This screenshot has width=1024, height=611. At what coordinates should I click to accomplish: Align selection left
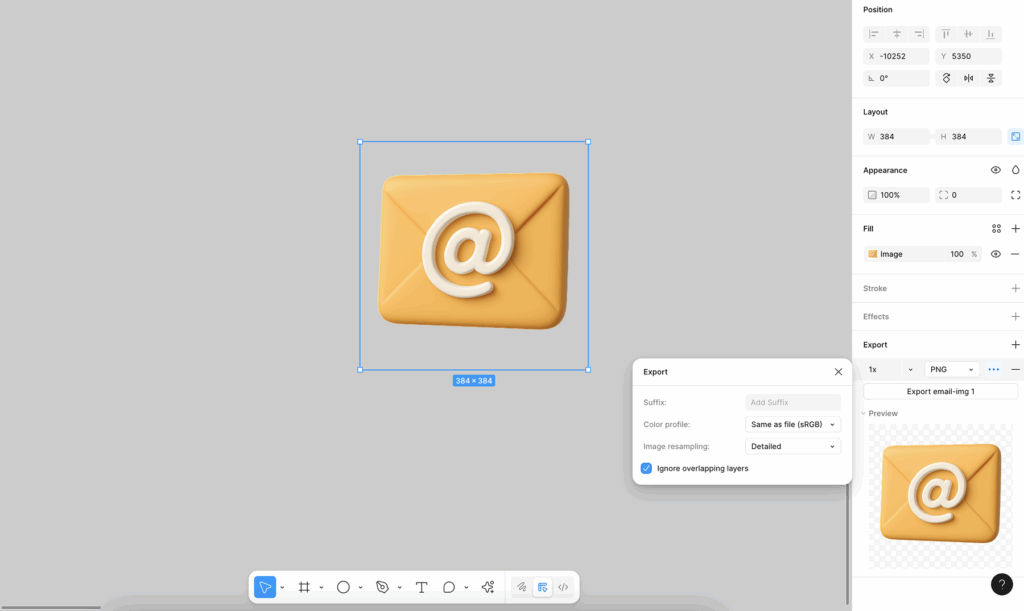pyautogui.click(x=874, y=34)
